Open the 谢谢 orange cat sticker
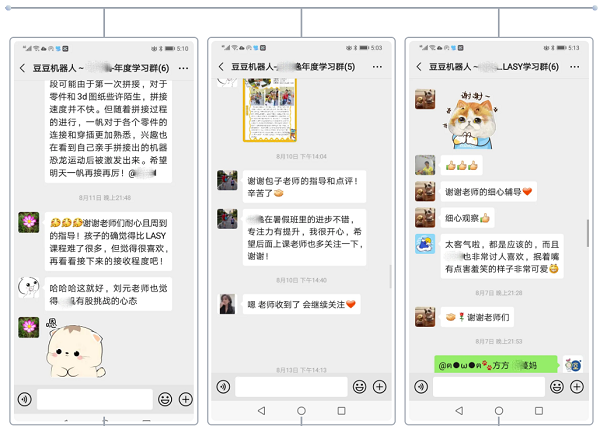Image resolution: width=600 pixels, height=426 pixels. 471,120
